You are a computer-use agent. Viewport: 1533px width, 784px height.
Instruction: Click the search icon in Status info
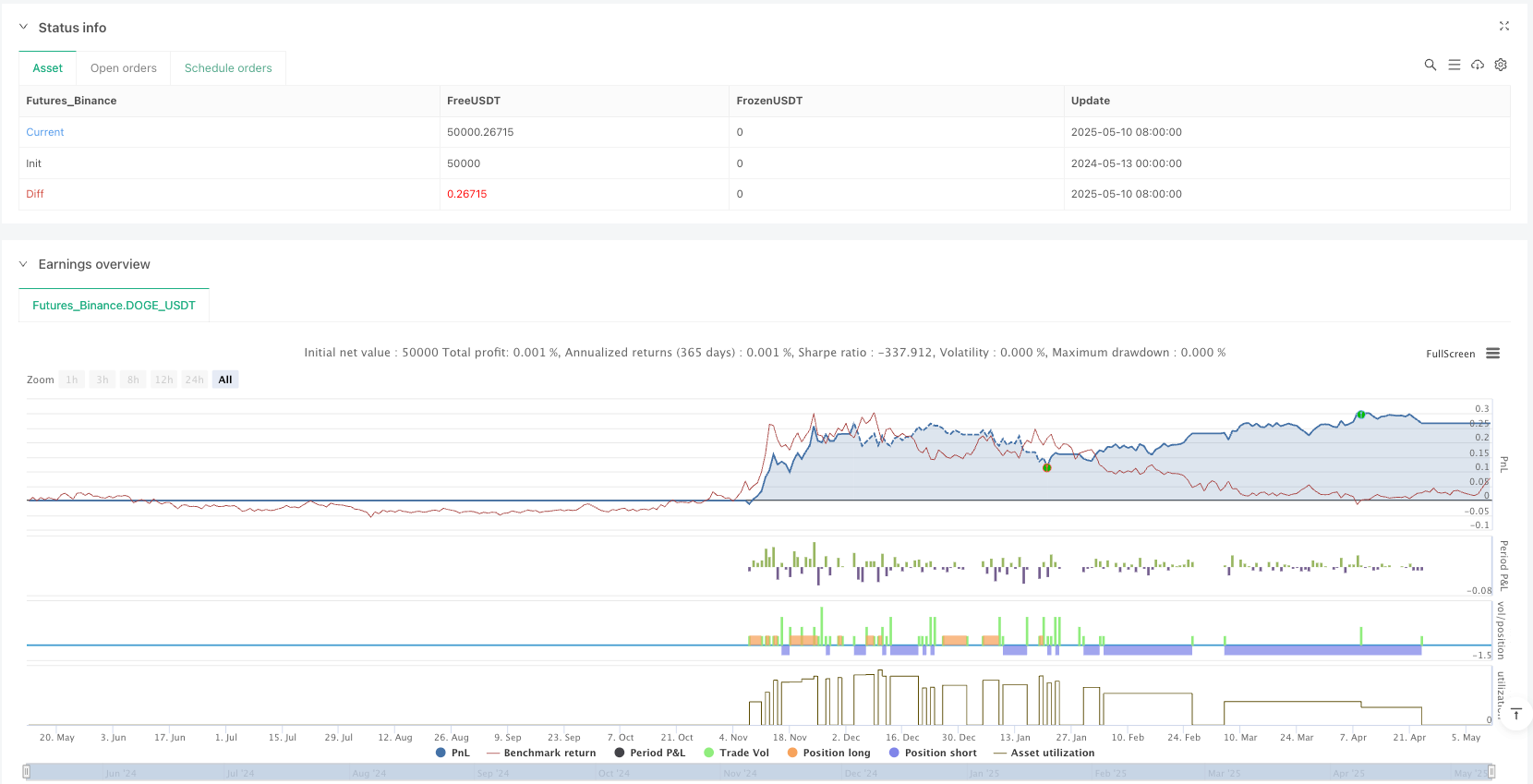click(x=1430, y=65)
